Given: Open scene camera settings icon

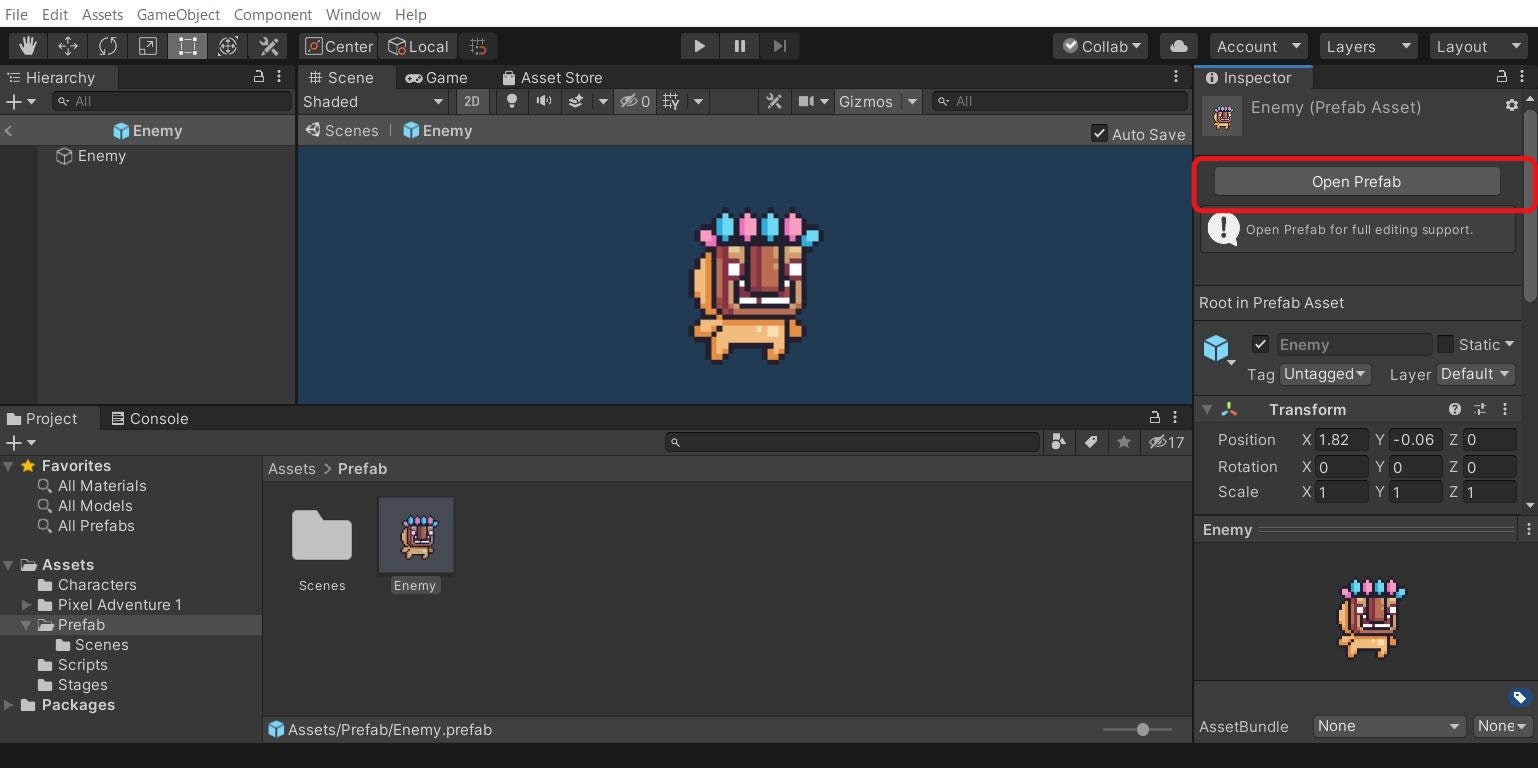Looking at the screenshot, I should (806, 101).
